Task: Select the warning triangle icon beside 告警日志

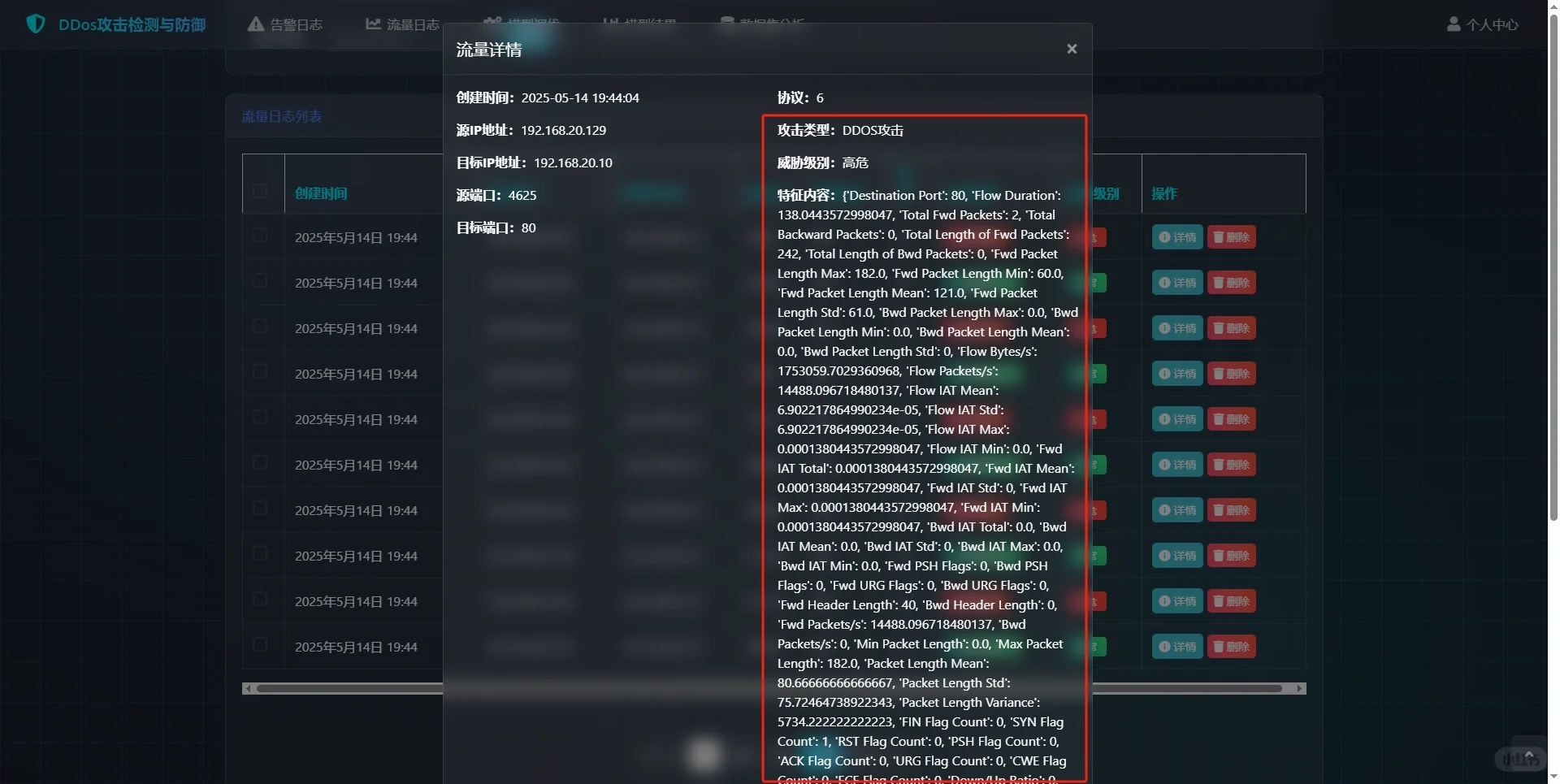Action: pos(255,24)
